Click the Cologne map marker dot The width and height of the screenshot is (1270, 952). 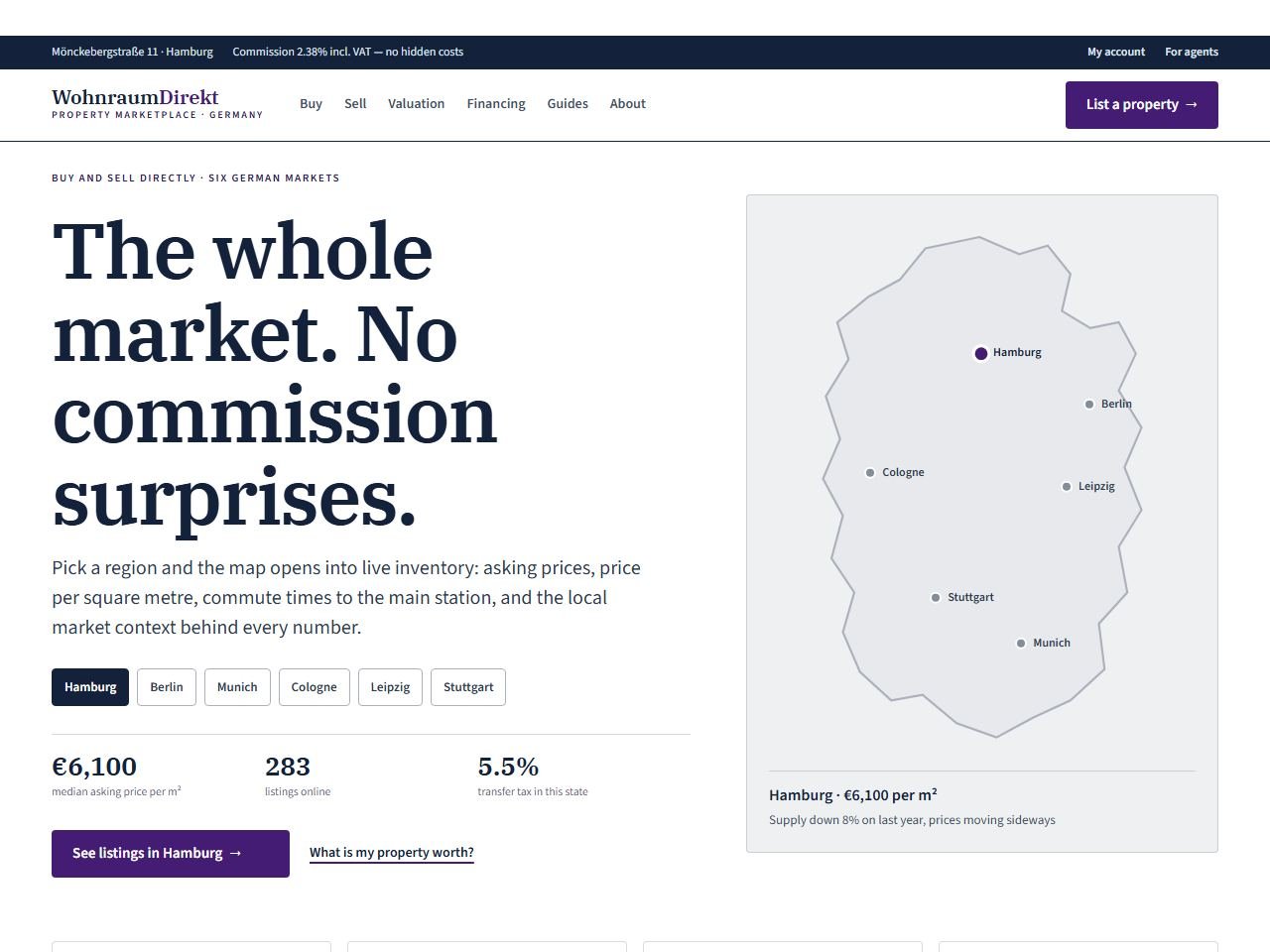coord(870,473)
